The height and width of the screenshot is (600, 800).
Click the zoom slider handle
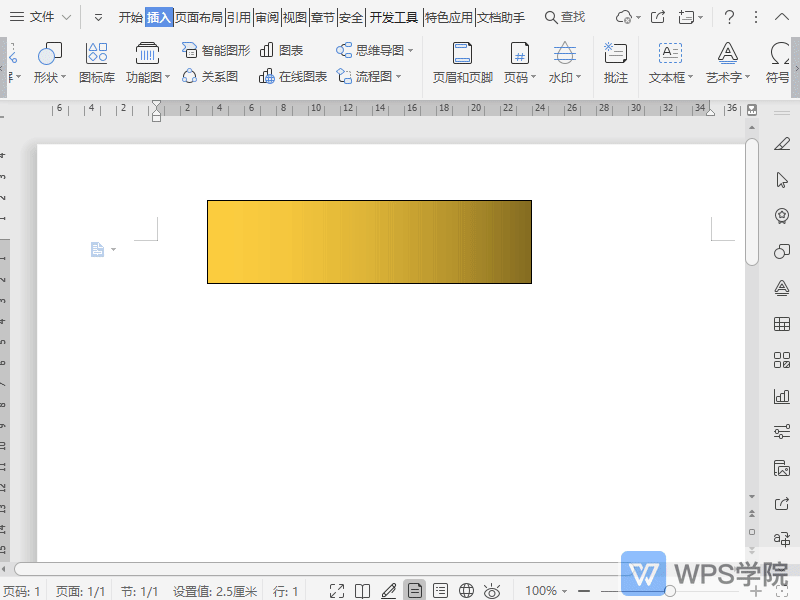pyautogui.click(x=670, y=591)
